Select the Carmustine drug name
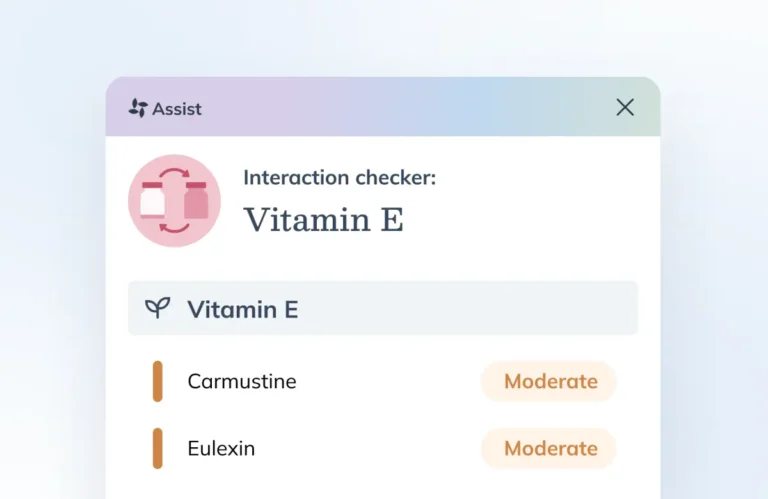This screenshot has height=499, width=768. coord(242,381)
